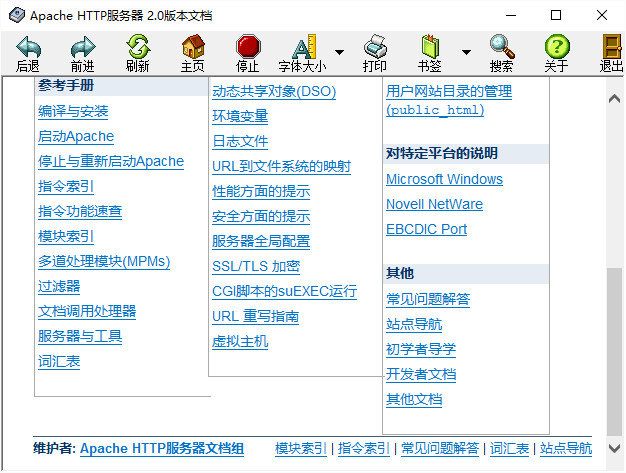Open CGI脚本的suEXEC运行 link
The height and width of the screenshot is (473, 626).
[x=284, y=291]
